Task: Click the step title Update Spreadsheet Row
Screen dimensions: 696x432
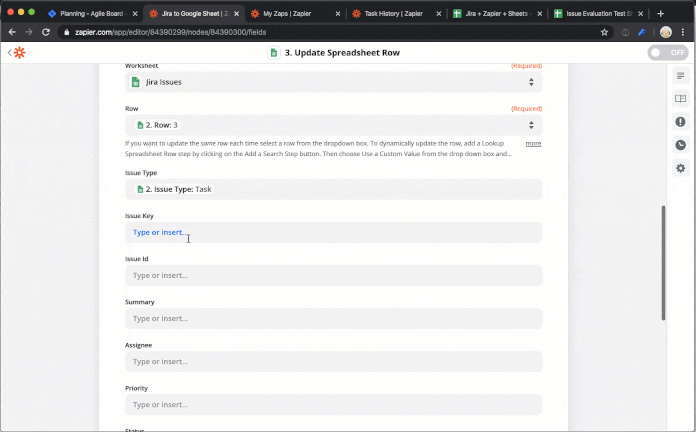Action: tap(342, 53)
